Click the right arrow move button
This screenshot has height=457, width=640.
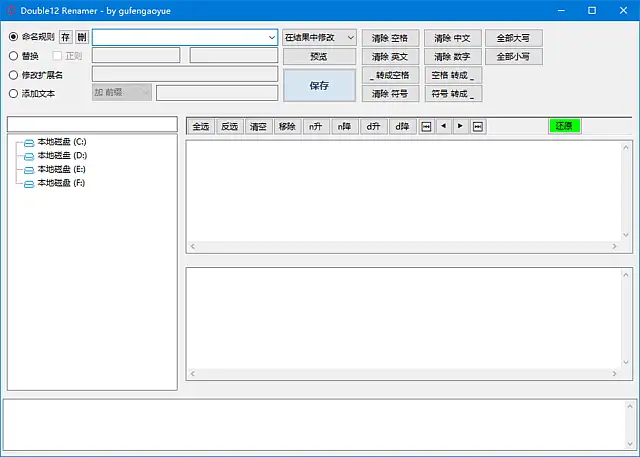coord(460,126)
